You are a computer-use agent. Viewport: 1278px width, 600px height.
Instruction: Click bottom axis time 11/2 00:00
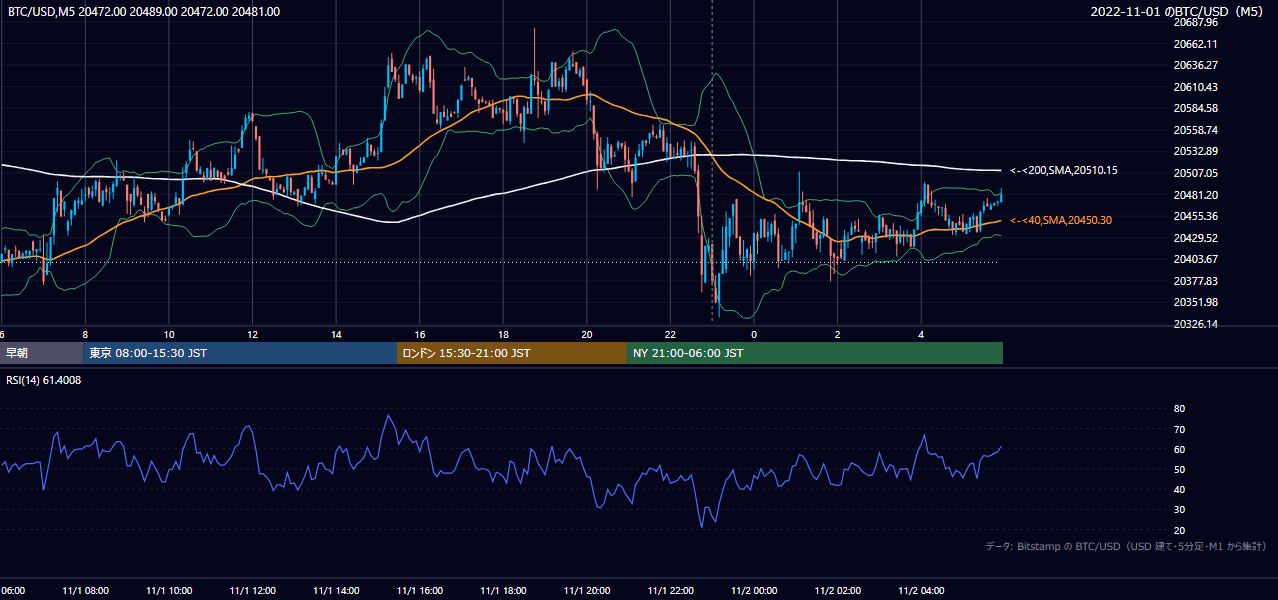(x=755, y=591)
